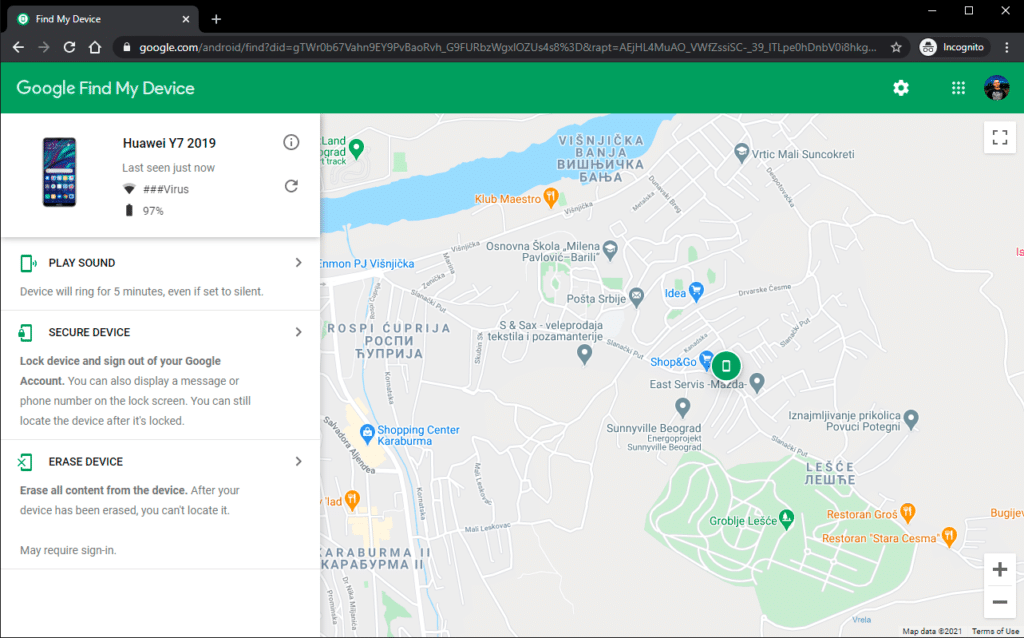Select the Sunnyville Beograd pin
The image size is (1024, 638).
coord(682,407)
